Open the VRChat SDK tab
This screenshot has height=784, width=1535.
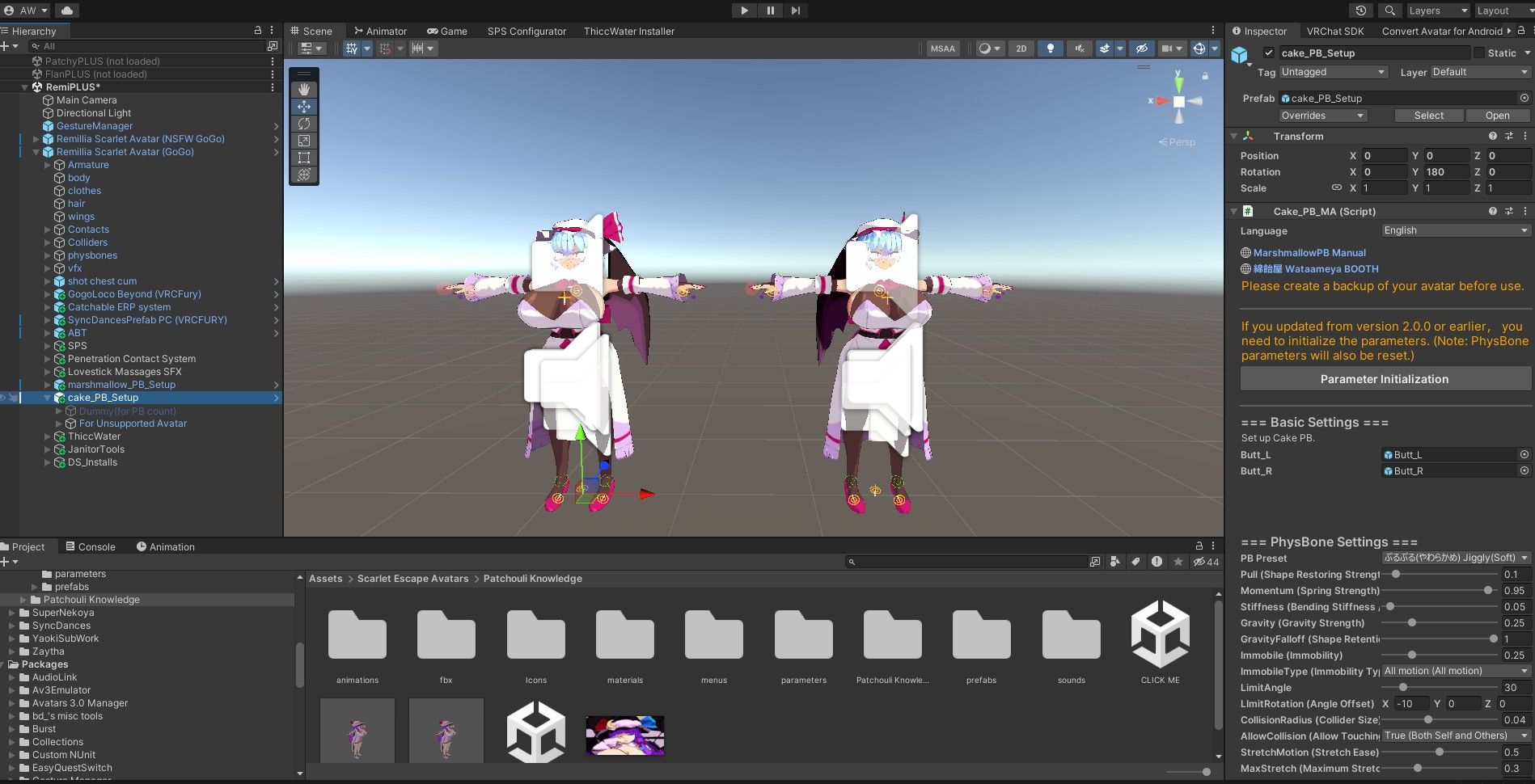(1335, 31)
